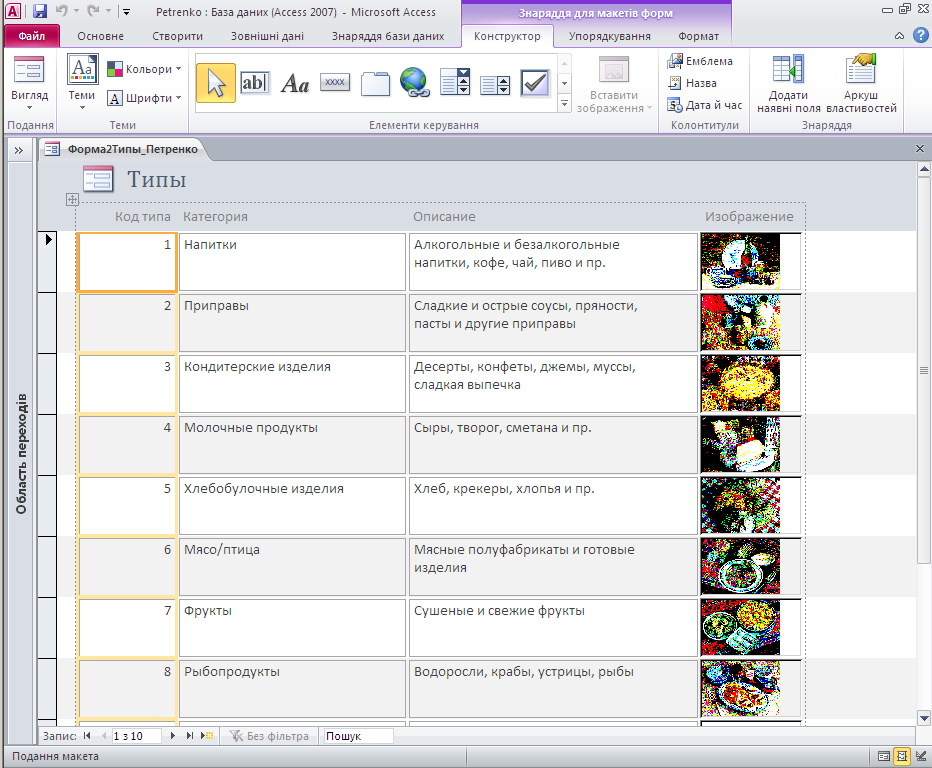
Task: Open the Property Sheet (Аркуш властивостей)
Action: coord(861,85)
